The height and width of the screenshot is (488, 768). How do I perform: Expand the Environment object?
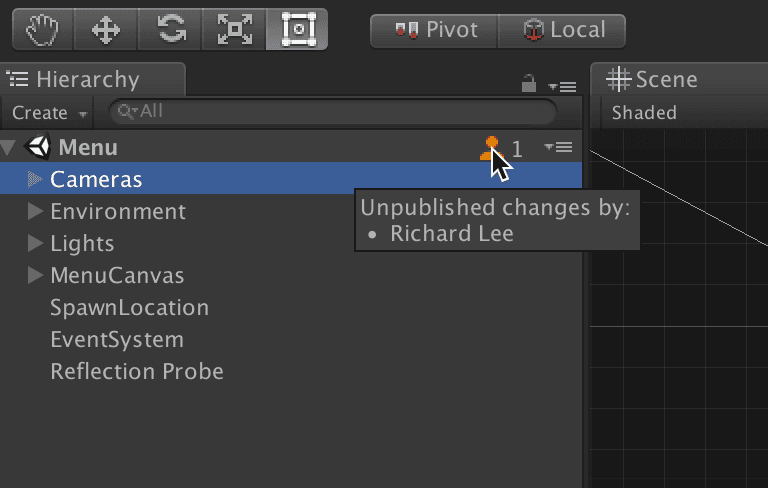coord(35,211)
